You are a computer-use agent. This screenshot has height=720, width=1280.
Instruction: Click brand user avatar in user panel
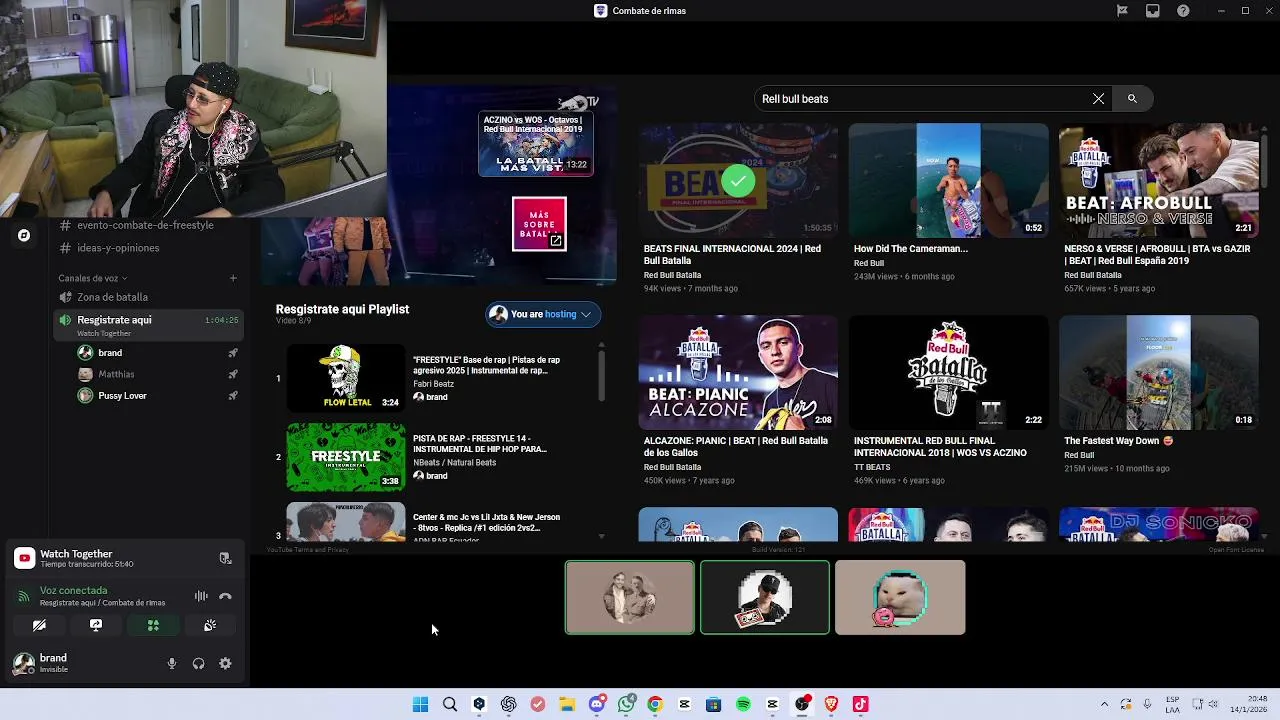(x=23, y=663)
